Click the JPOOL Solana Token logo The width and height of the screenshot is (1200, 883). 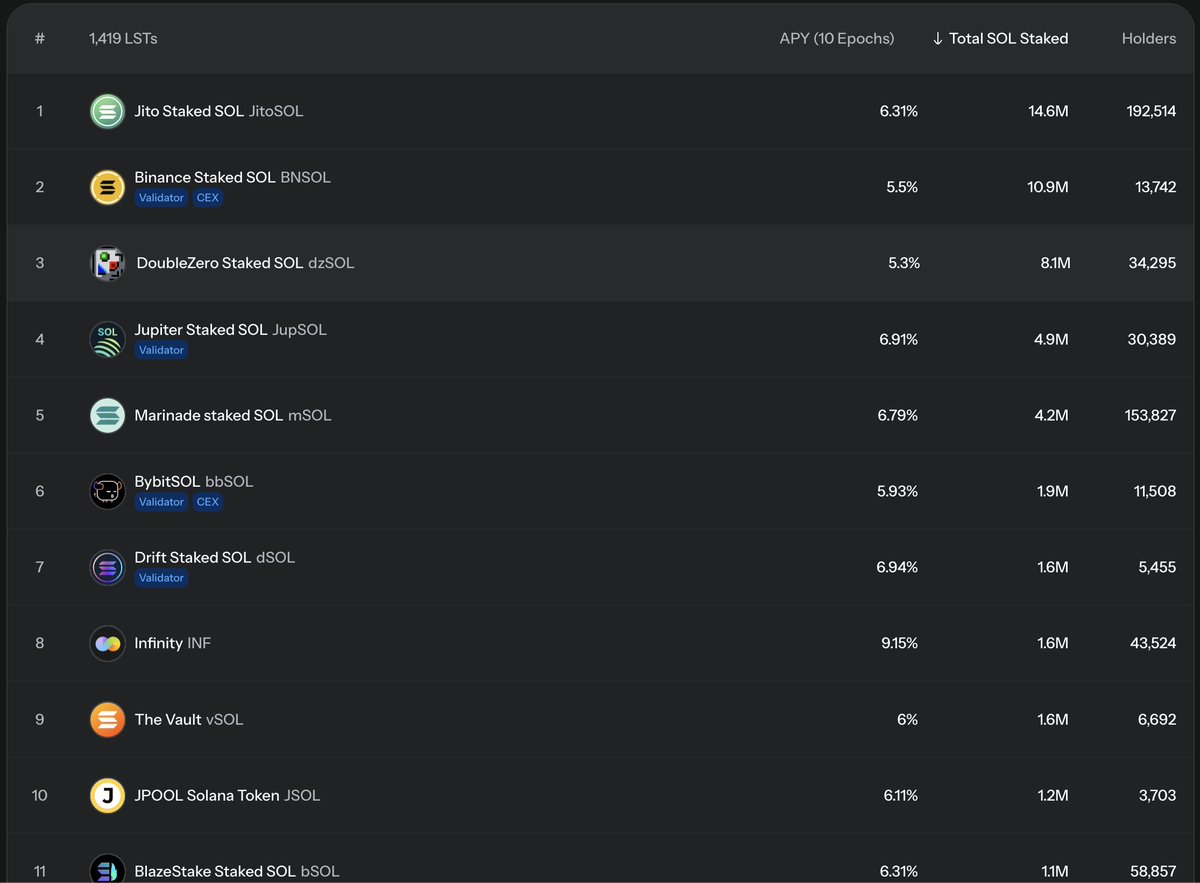[x=107, y=795]
